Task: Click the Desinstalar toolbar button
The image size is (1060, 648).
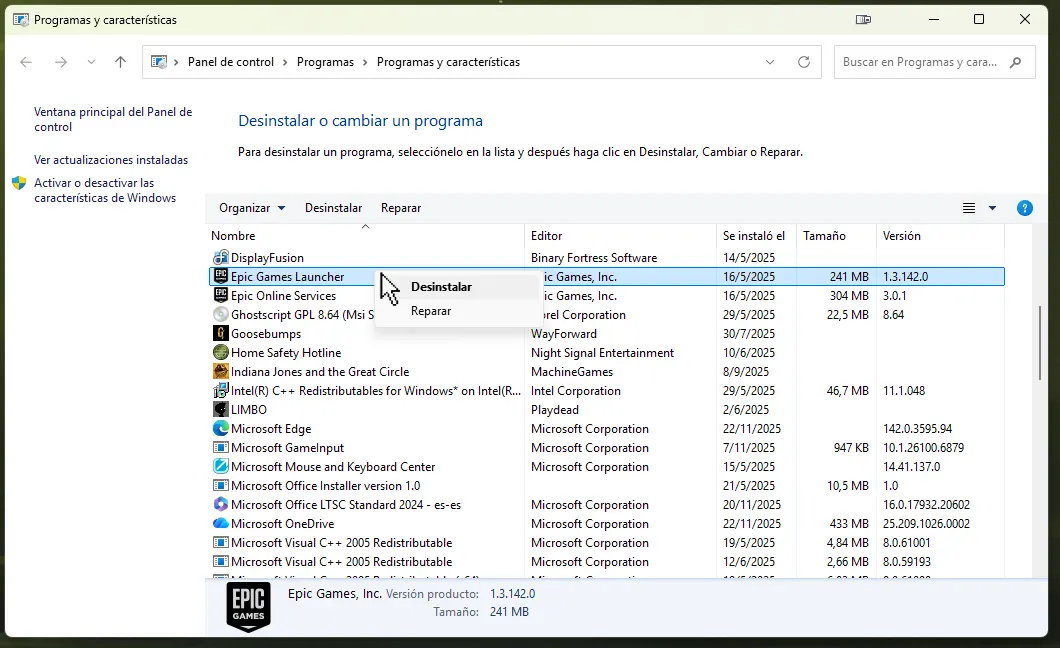Action: 333,208
